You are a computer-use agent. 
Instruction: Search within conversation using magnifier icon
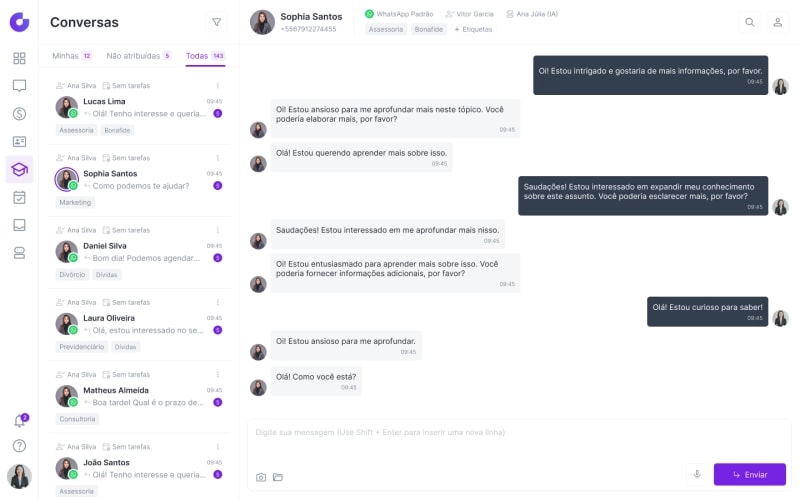click(x=750, y=22)
